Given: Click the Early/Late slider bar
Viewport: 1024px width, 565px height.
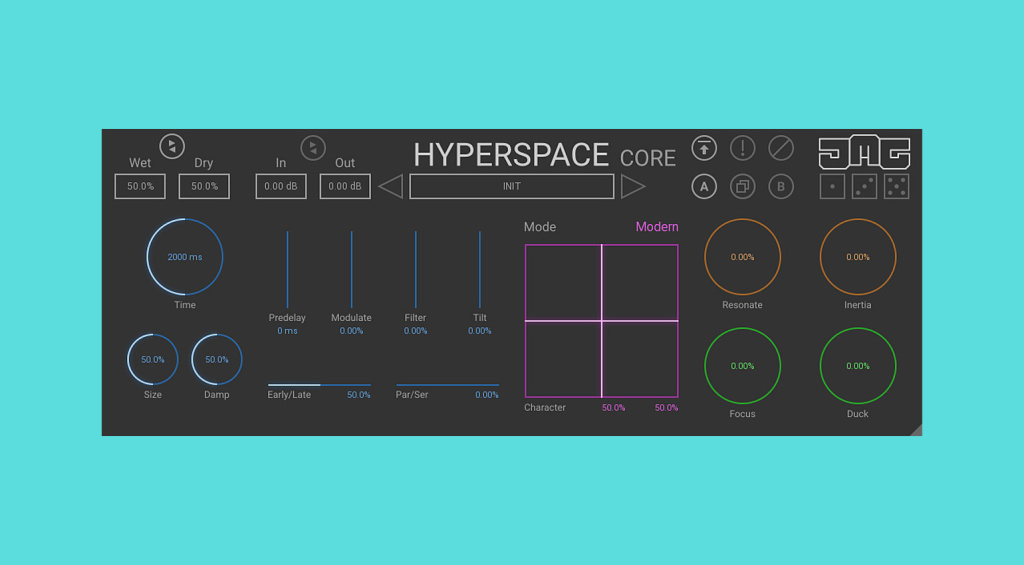Looking at the screenshot, I should coord(319,384).
